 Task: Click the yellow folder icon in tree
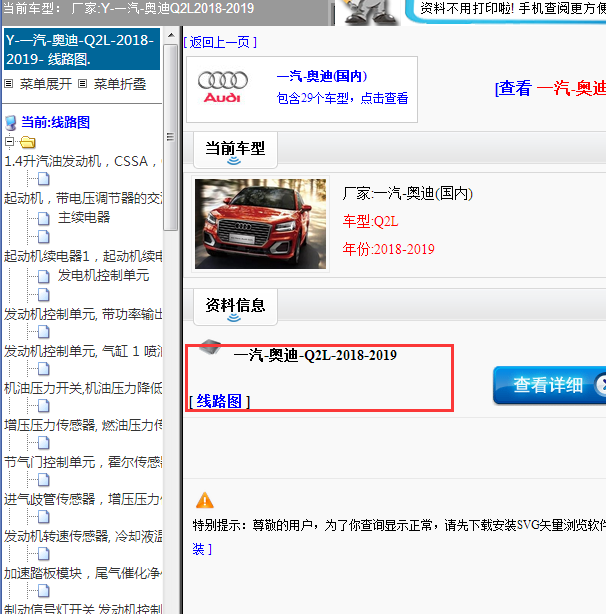(x=28, y=142)
